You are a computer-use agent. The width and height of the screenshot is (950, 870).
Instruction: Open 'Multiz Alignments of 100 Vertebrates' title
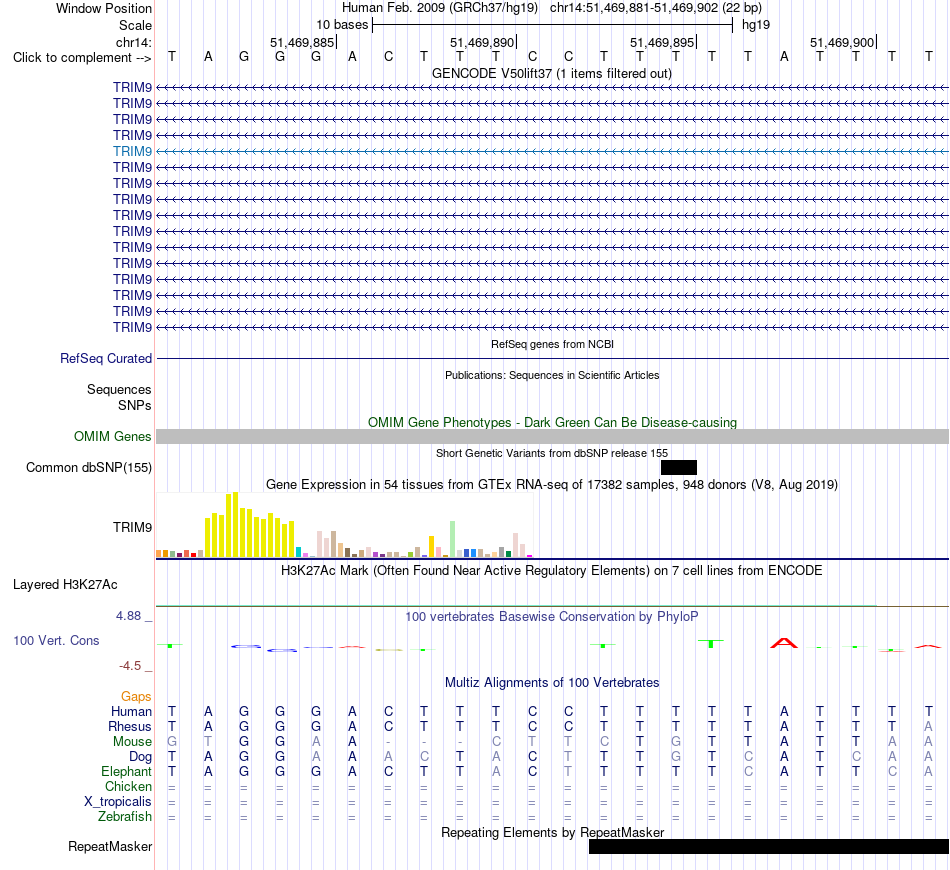pyautogui.click(x=552, y=683)
